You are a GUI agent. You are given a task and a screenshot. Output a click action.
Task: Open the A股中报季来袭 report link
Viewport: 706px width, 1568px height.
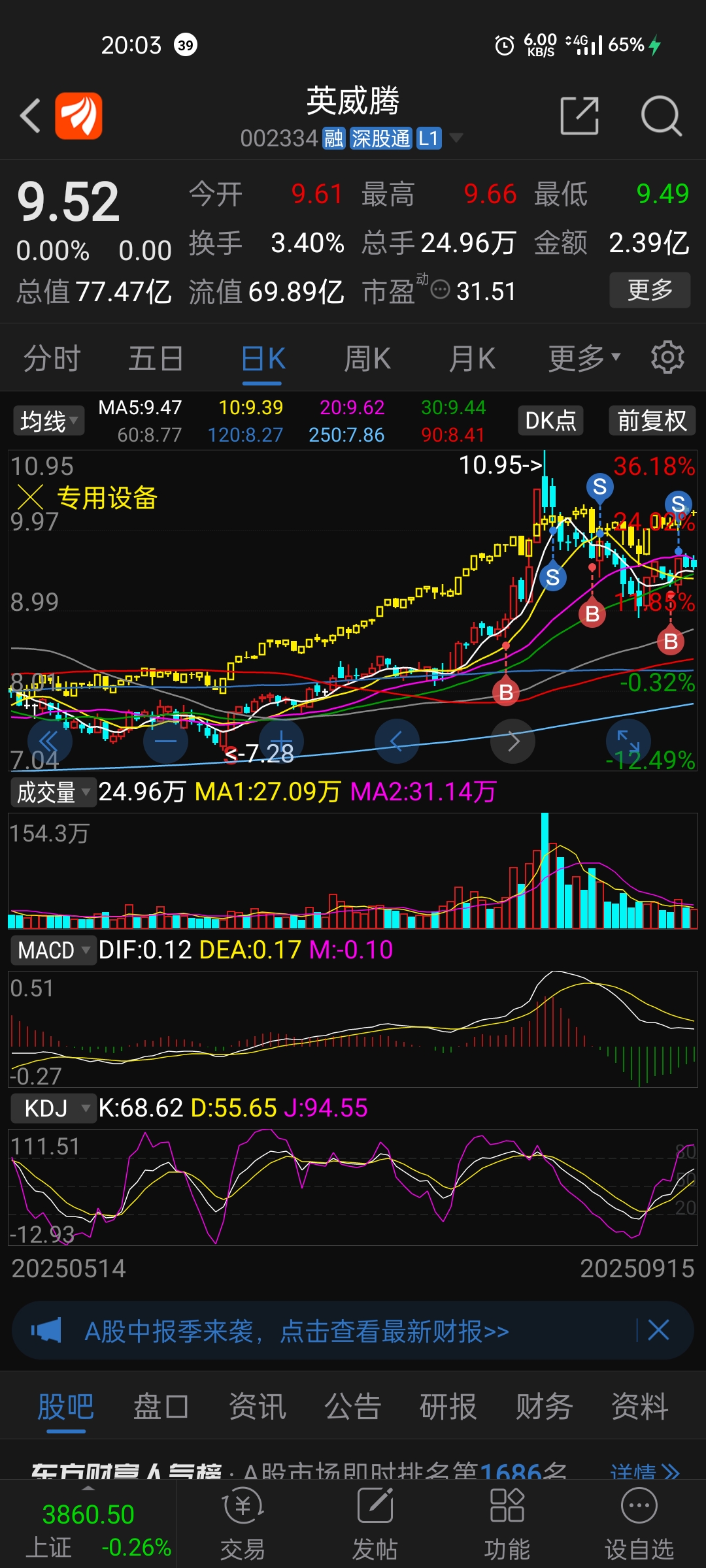pos(297,1331)
